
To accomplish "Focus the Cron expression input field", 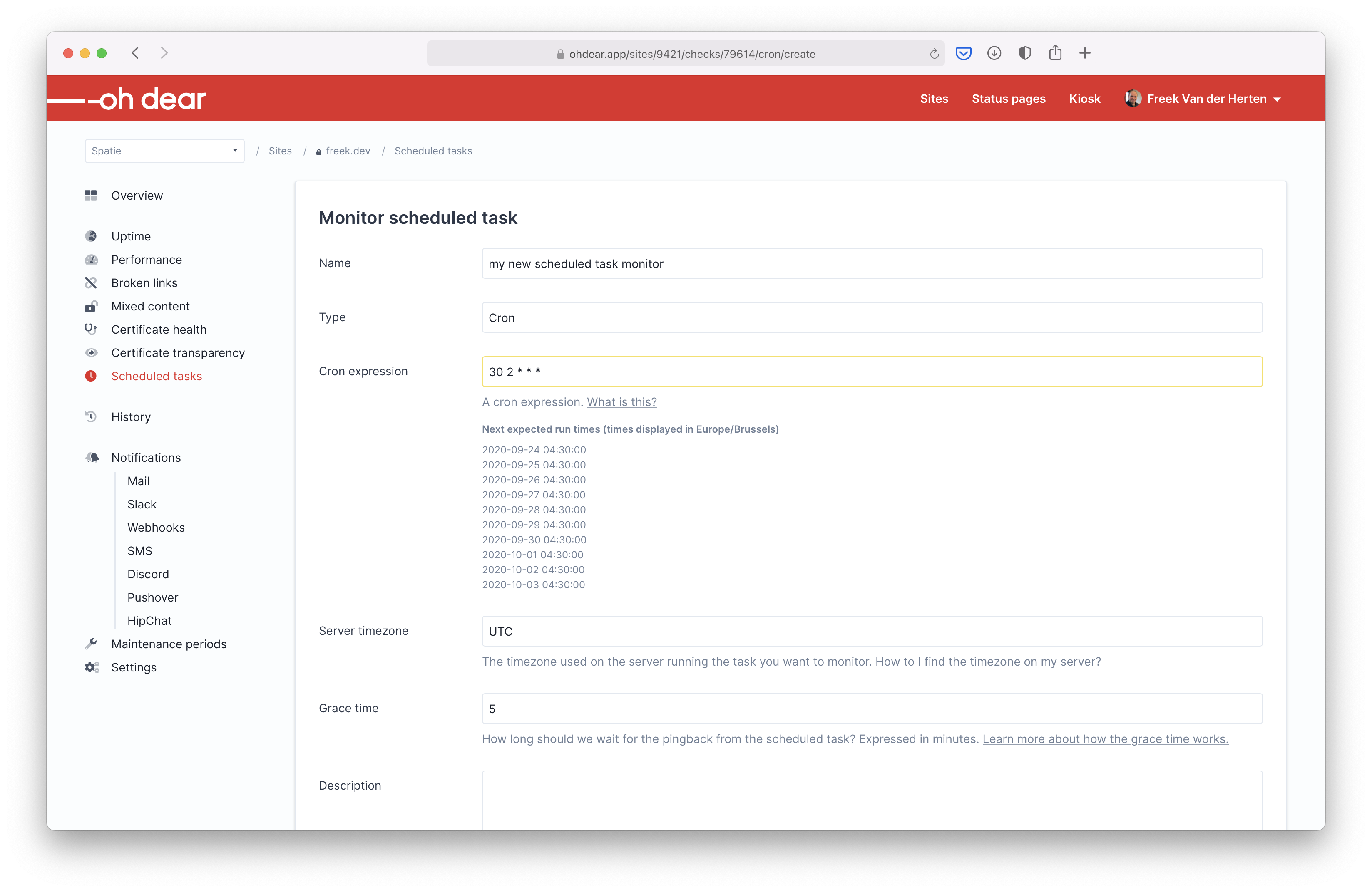I will point(872,371).
